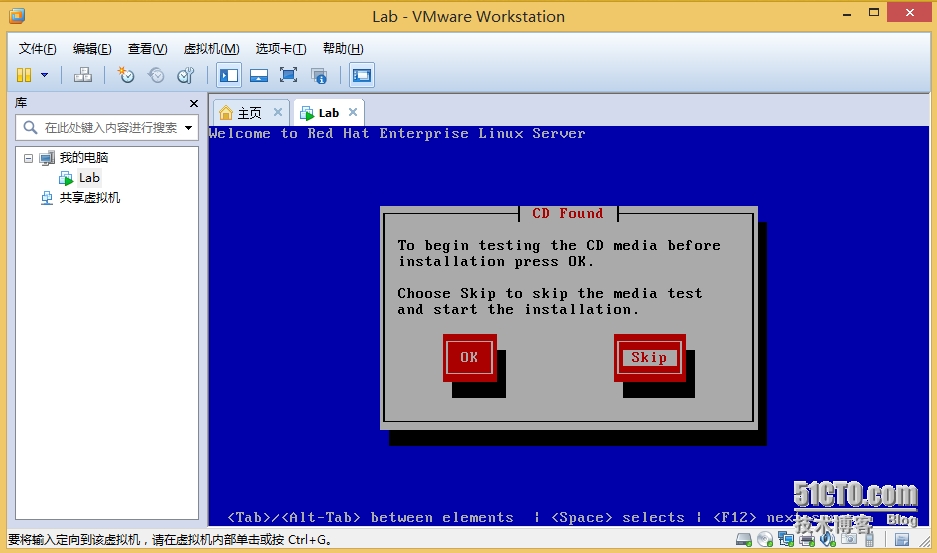Switch to the Lab tab
The height and width of the screenshot is (553, 937).
pyautogui.click(x=329, y=113)
